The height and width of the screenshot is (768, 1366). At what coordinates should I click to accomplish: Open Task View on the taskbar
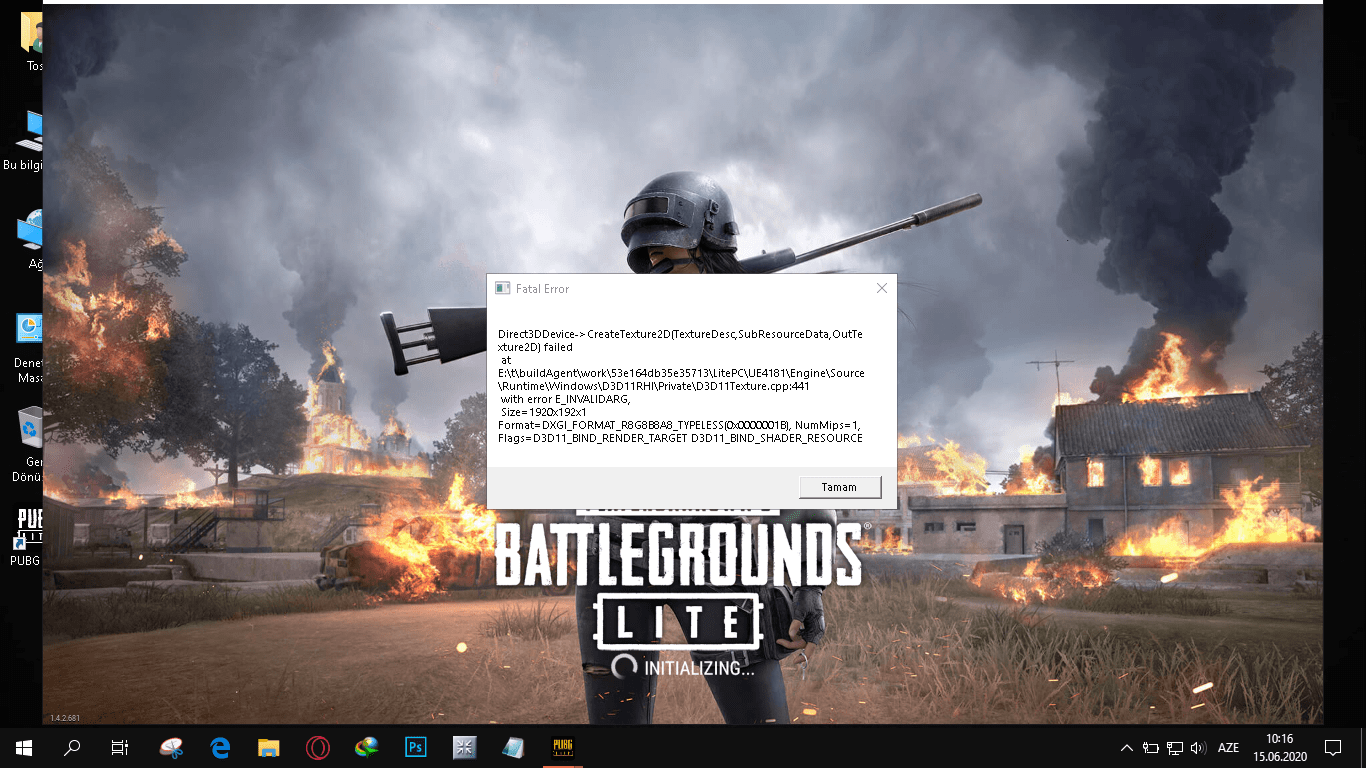[x=119, y=747]
